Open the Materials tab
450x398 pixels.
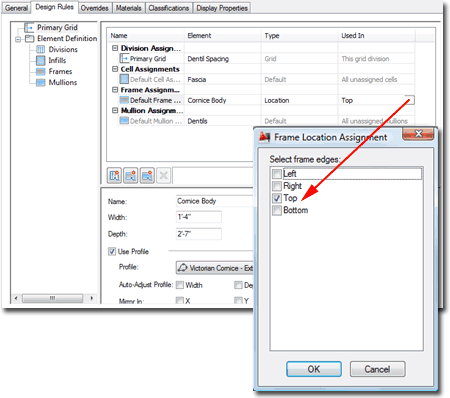tap(129, 8)
